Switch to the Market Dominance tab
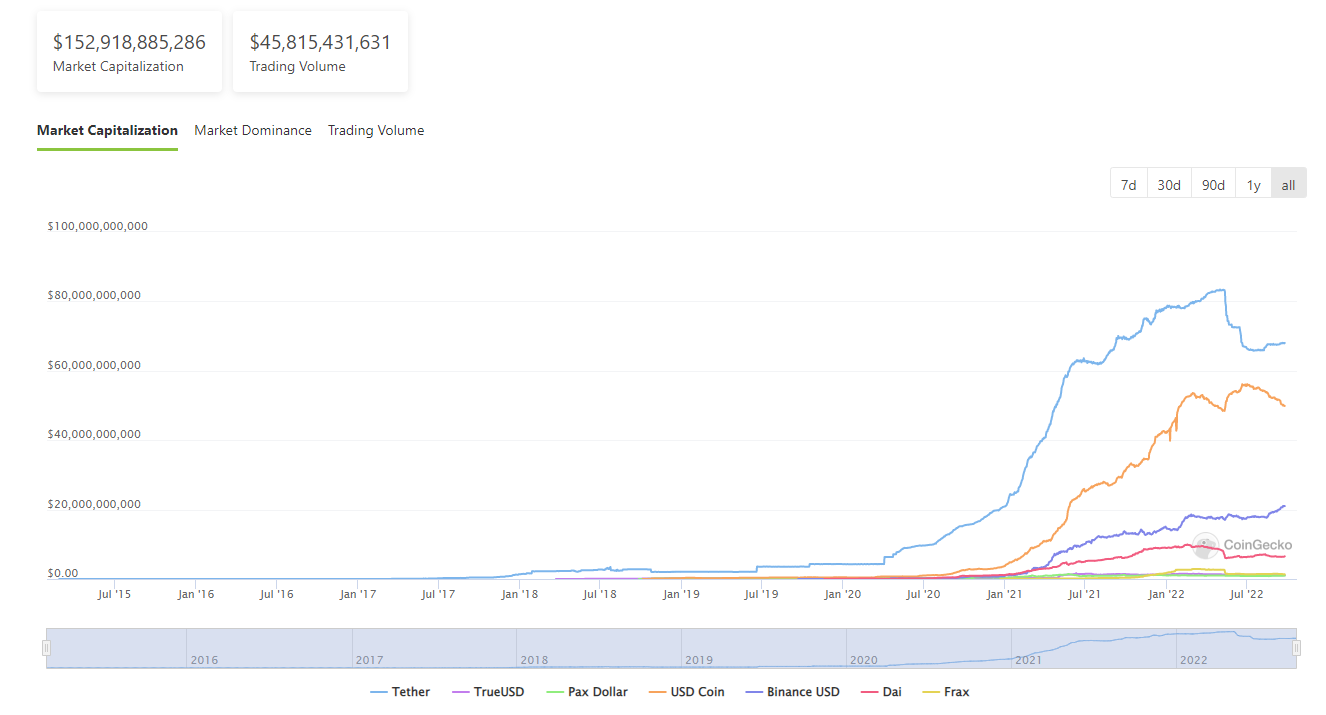 tap(253, 130)
